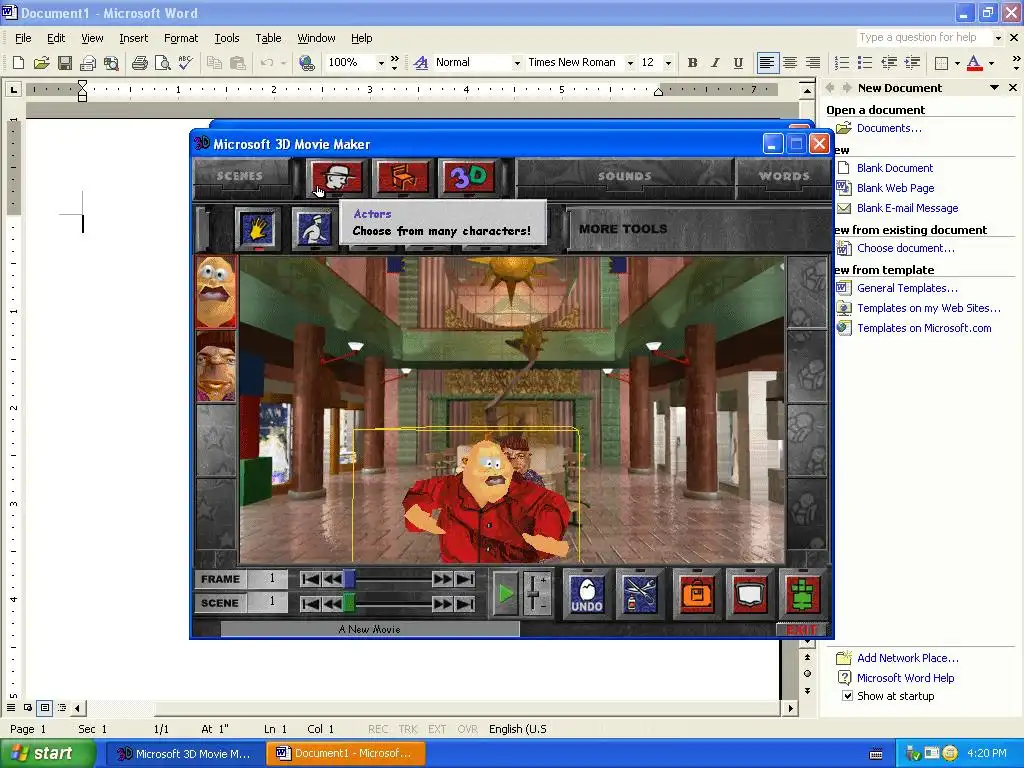Viewport: 1024px width, 768px height.
Task: Click the General Templates link
Action: click(x=907, y=288)
